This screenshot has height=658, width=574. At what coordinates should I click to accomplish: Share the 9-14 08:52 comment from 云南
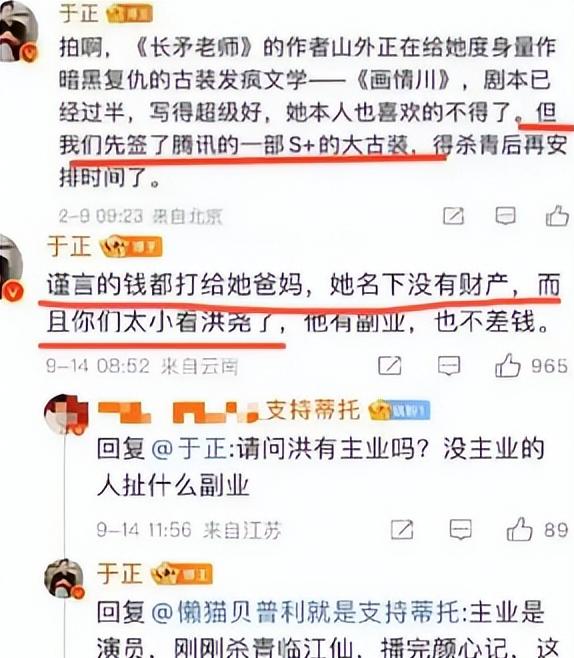pos(390,366)
